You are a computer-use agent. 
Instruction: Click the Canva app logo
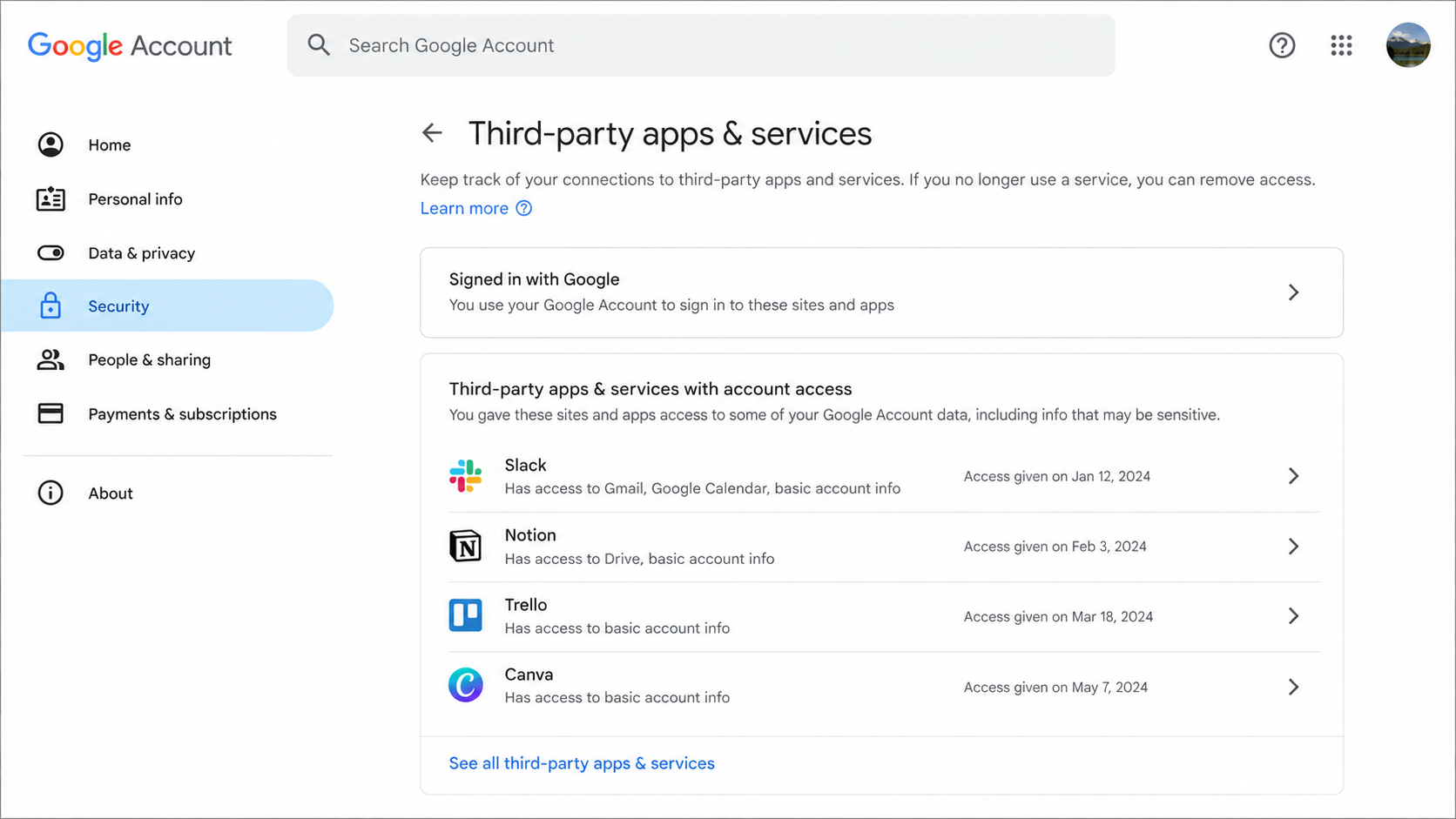click(466, 685)
